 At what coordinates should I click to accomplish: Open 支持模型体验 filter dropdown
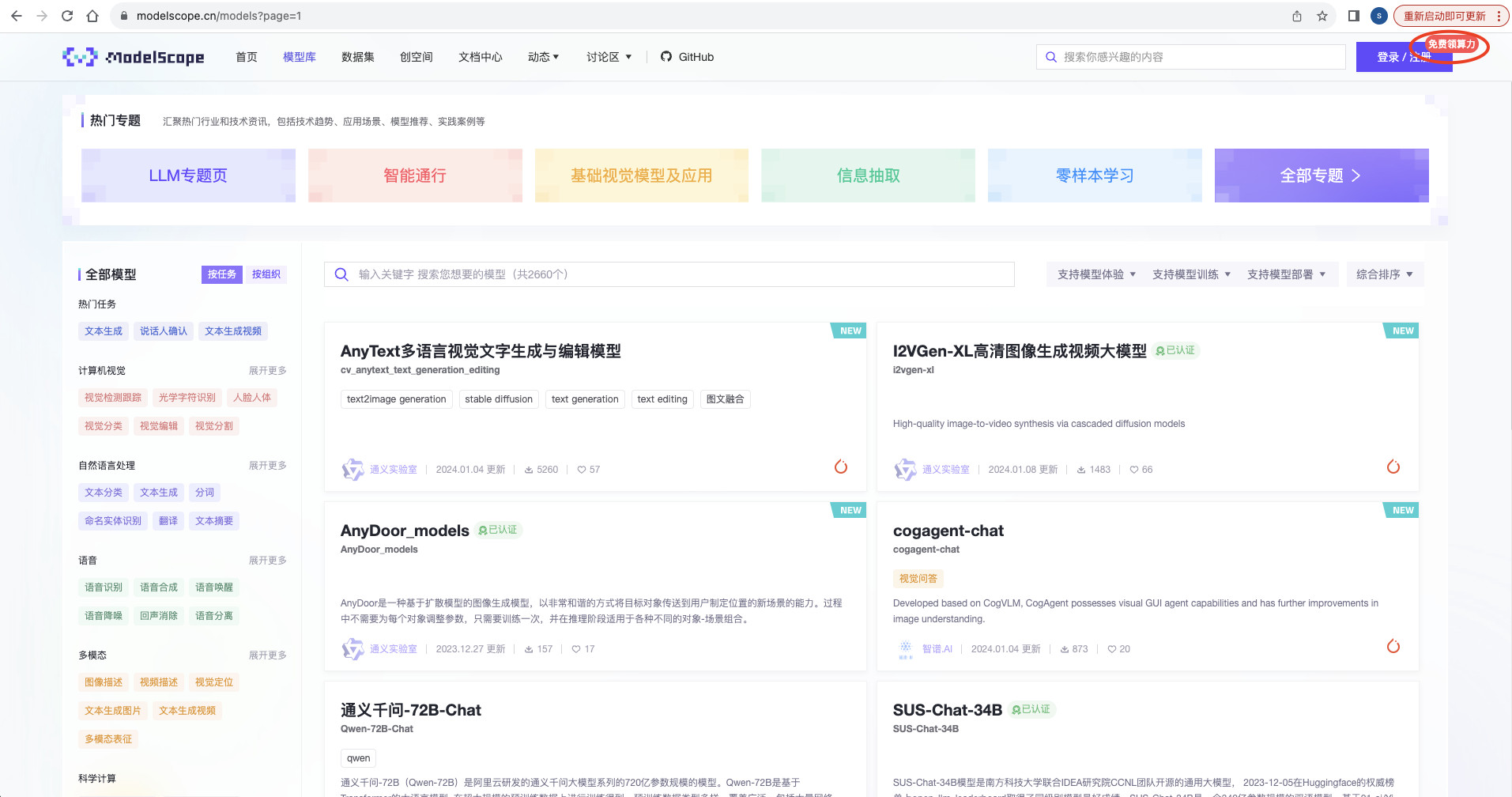click(1096, 274)
